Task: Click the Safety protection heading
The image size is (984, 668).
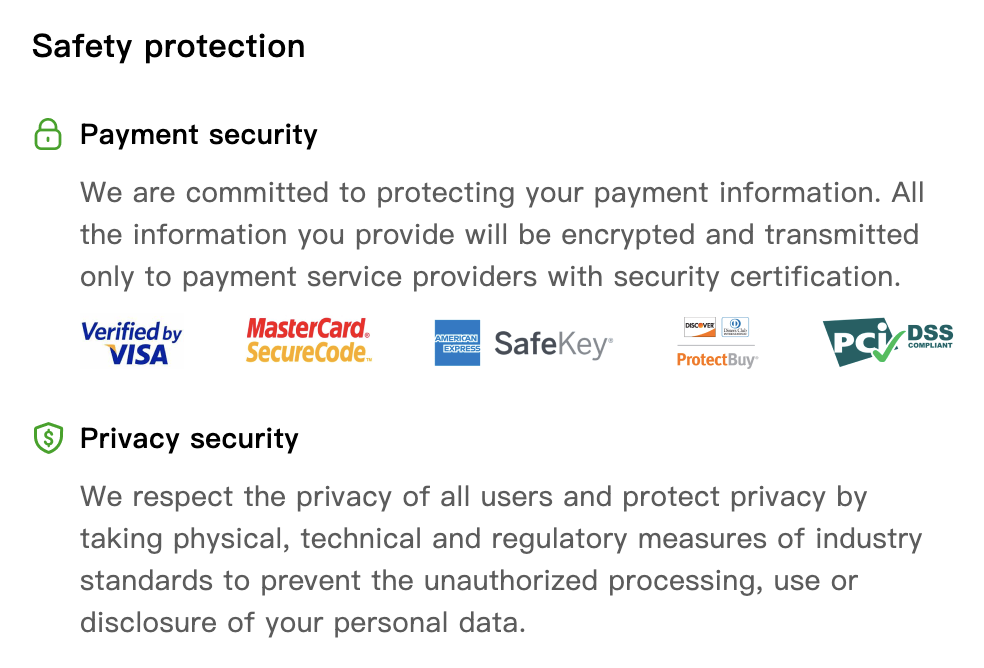Action: click(x=168, y=46)
